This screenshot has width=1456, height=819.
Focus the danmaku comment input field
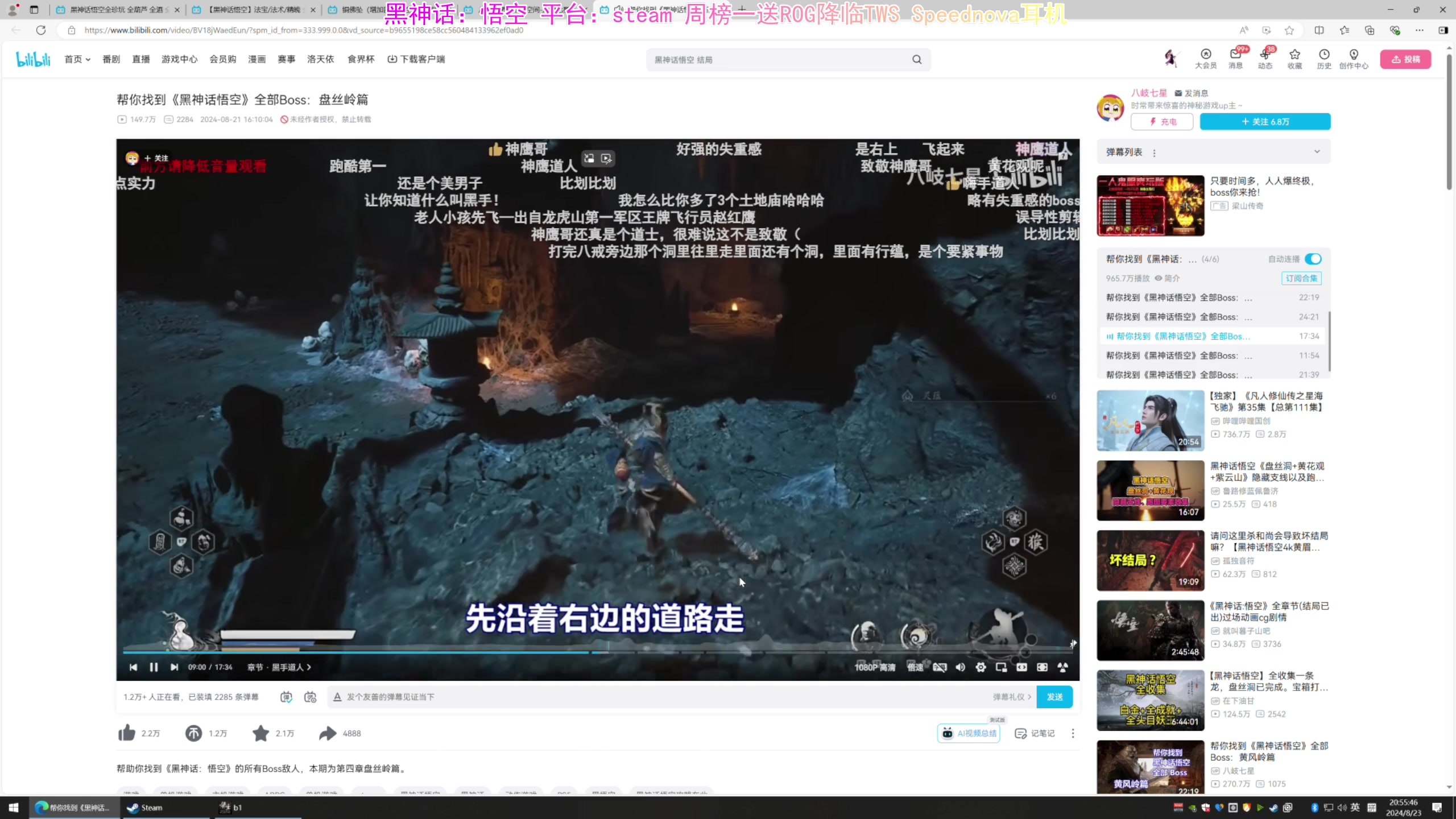tap(665, 697)
